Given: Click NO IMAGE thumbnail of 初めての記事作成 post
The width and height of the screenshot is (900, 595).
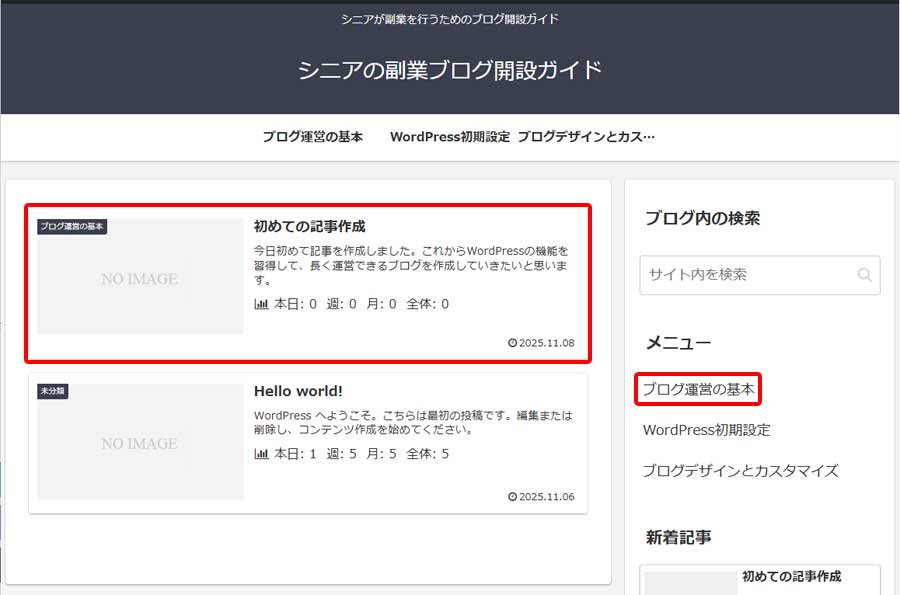Looking at the screenshot, I should pyautogui.click(x=140, y=279).
